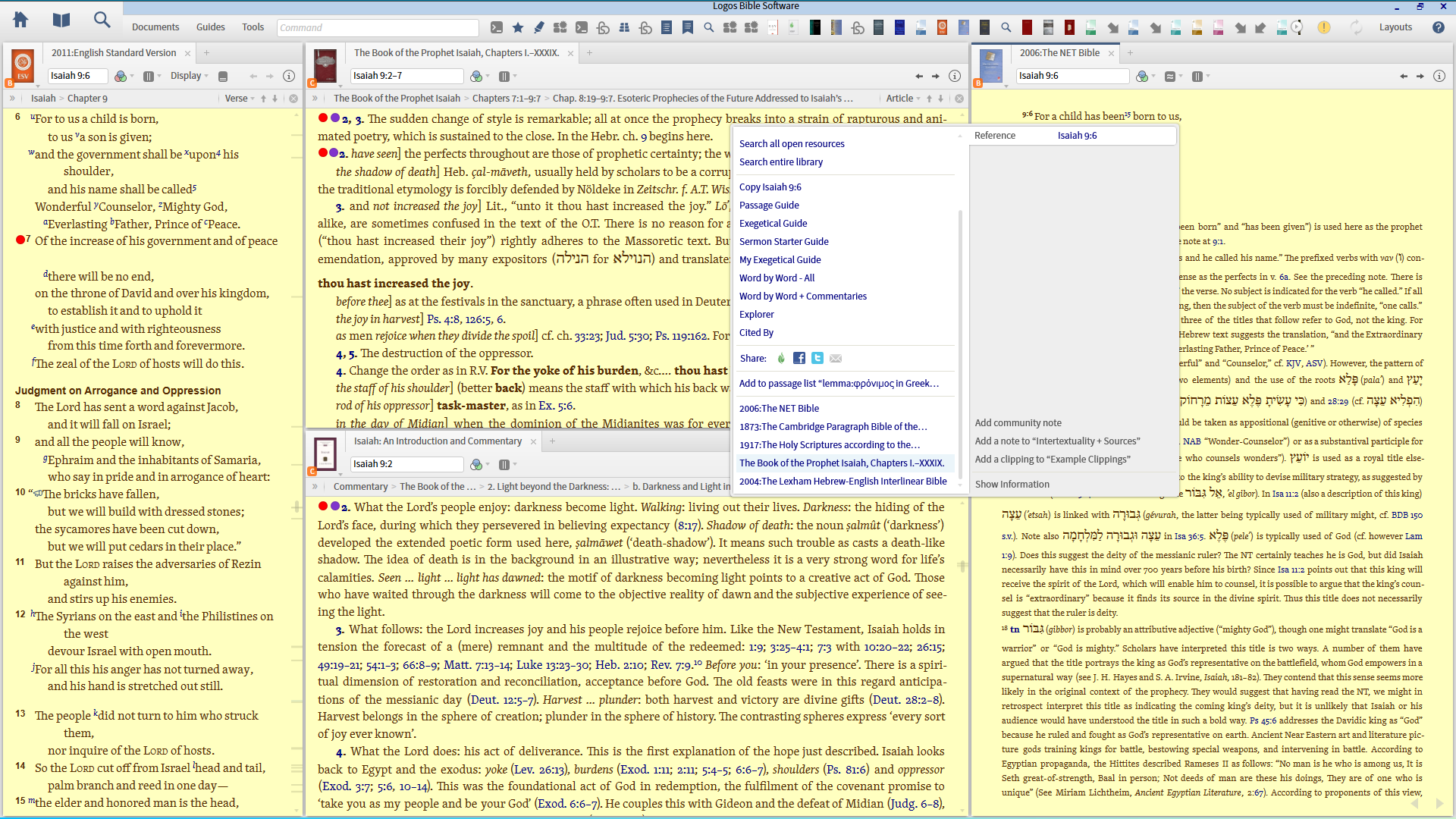The height and width of the screenshot is (819, 1456).
Task: Close the Isaiah chapters locator bar
Action: click(x=959, y=99)
